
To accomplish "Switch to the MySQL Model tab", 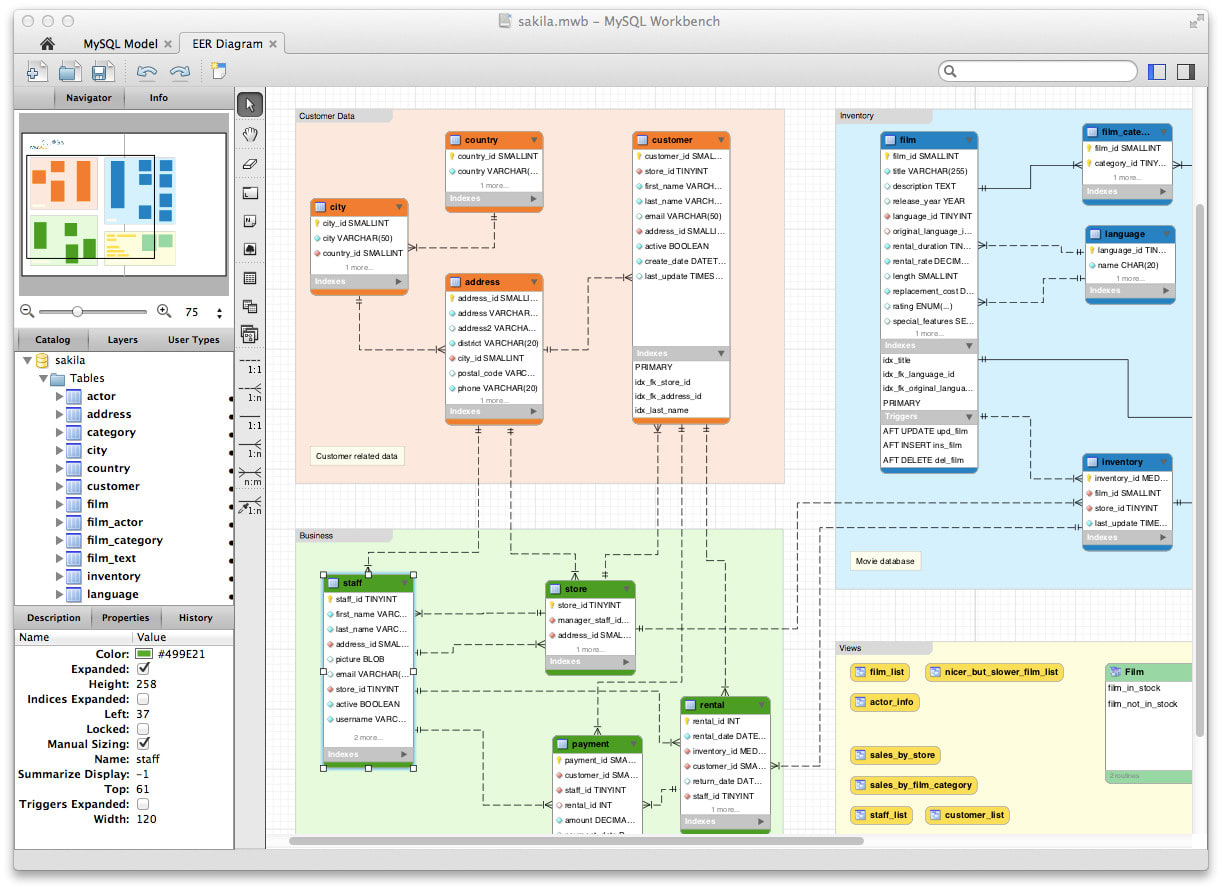I will [x=121, y=43].
